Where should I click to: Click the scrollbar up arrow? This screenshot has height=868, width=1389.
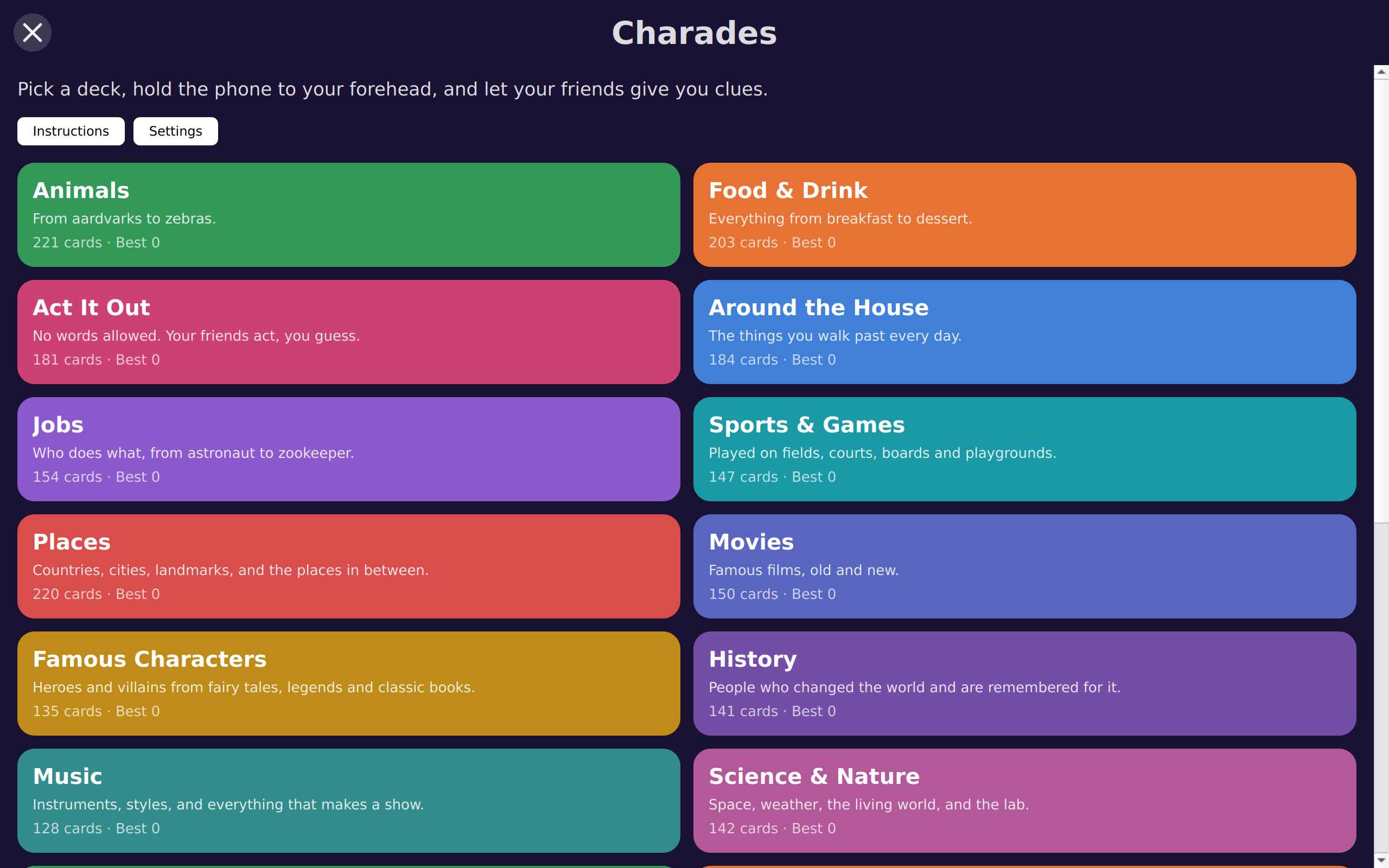(x=1381, y=72)
